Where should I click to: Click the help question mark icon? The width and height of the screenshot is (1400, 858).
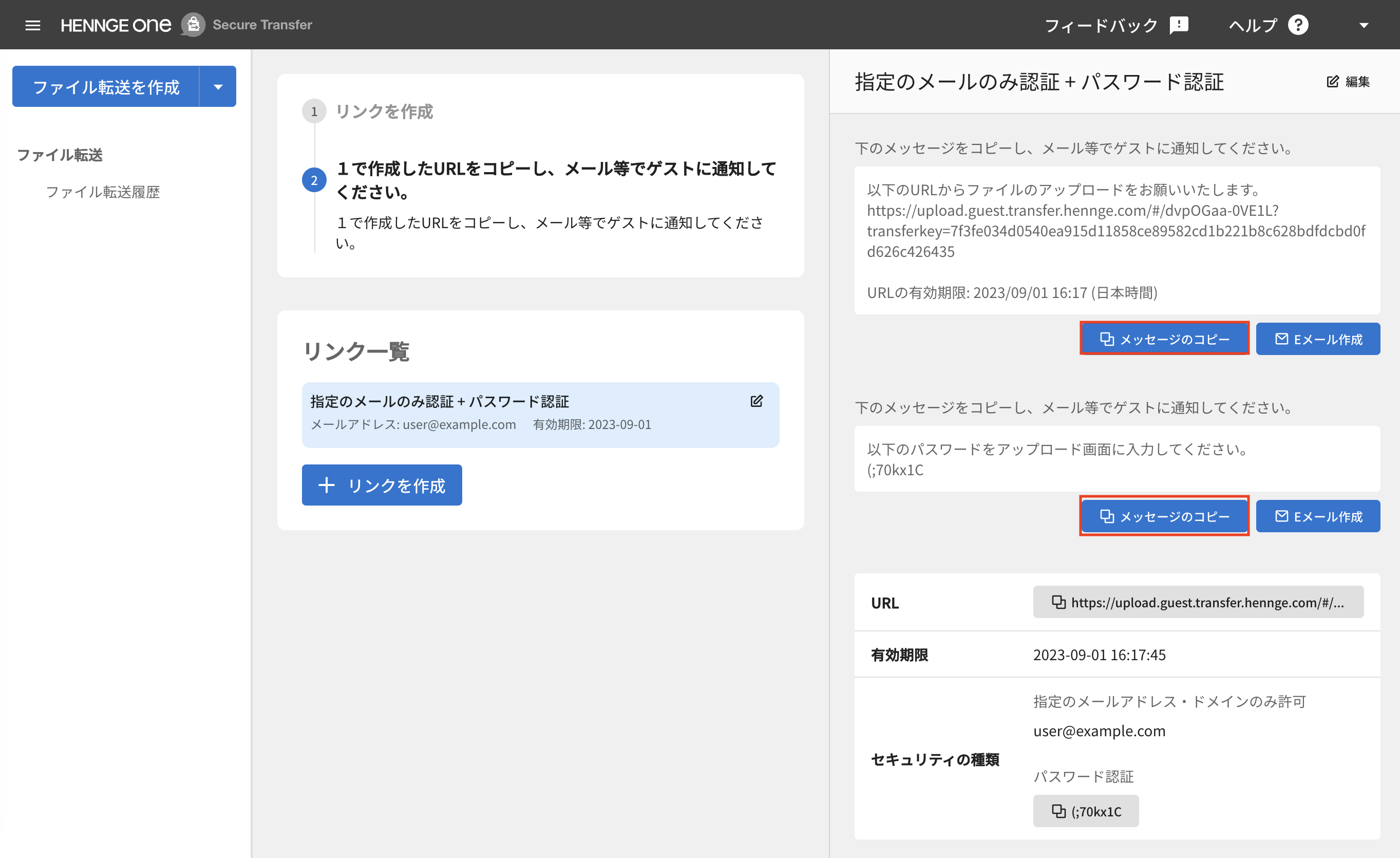pos(1298,25)
